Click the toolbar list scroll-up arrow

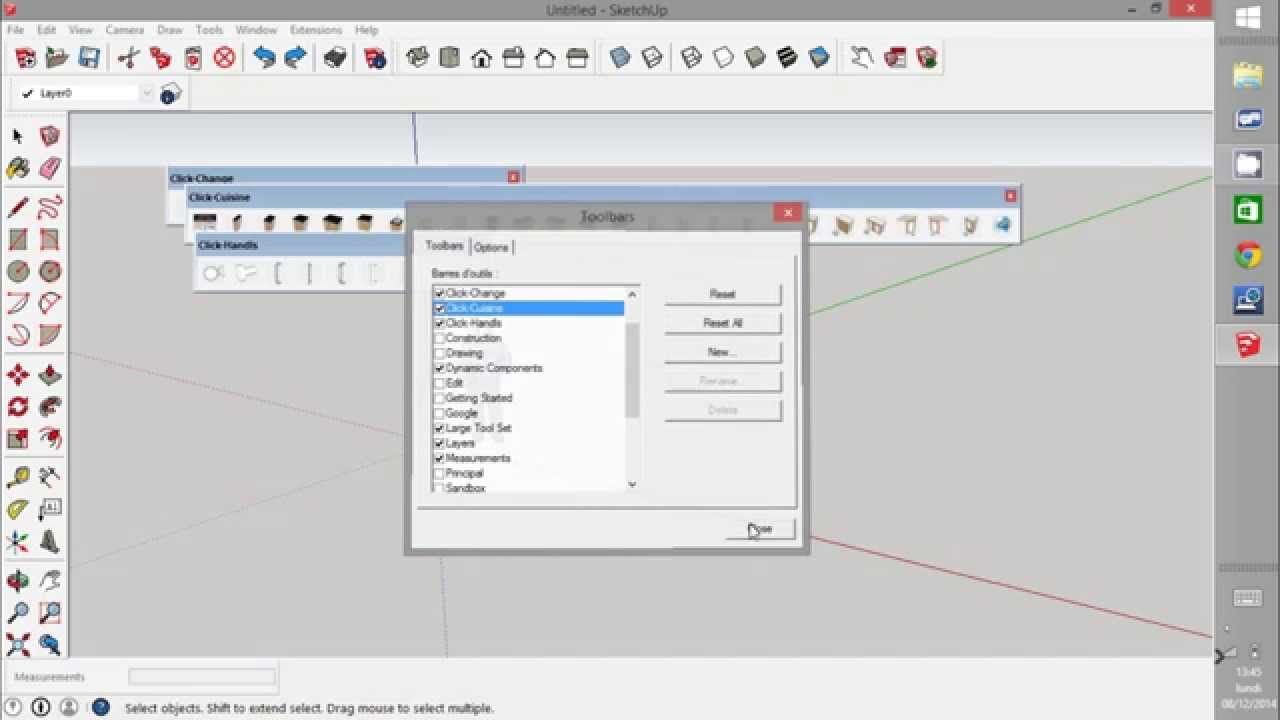(632, 294)
